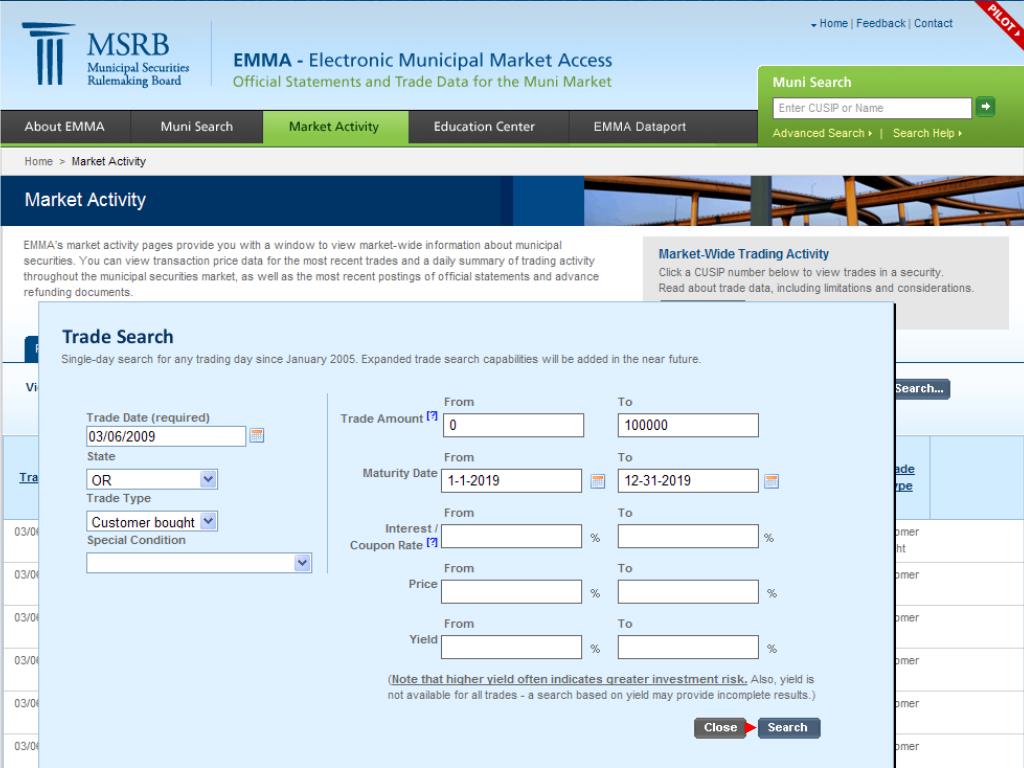Screen dimensions: 1024x768
Task: Click the Trade Amount From field
Action: (x=513, y=424)
